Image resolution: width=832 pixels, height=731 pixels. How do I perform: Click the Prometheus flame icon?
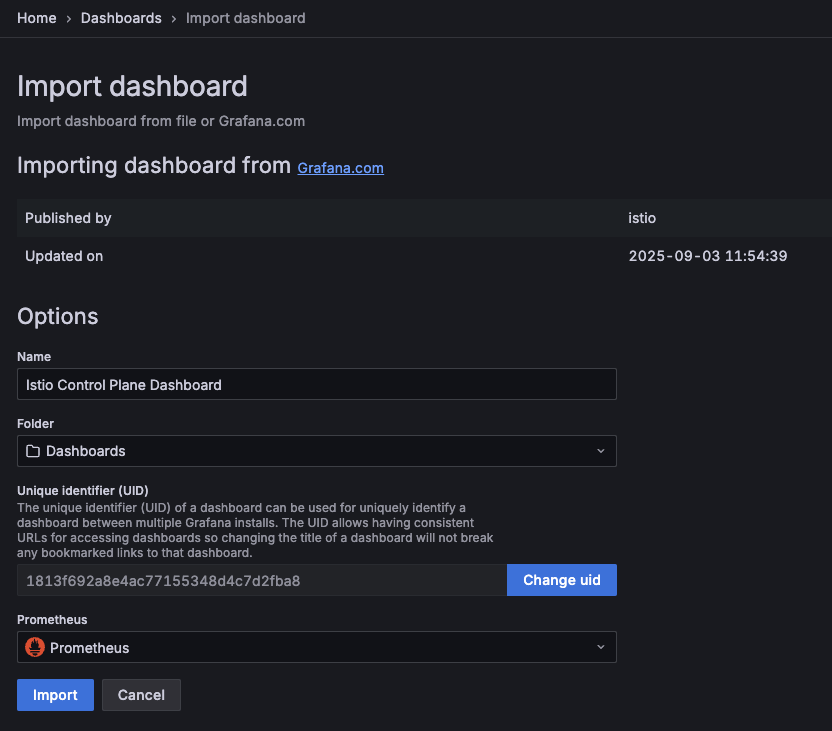tap(35, 647)
